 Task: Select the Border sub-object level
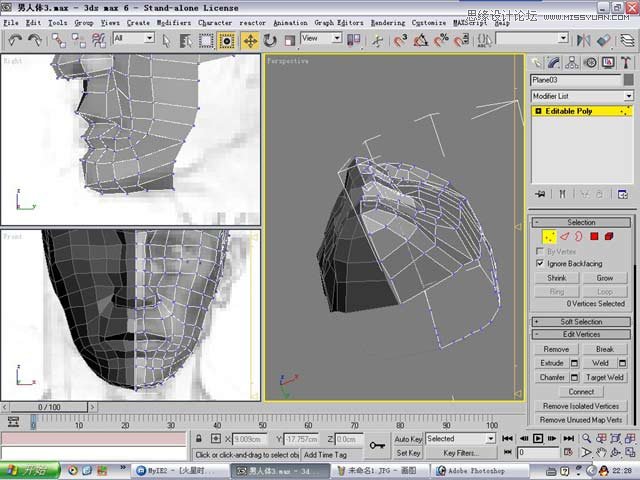tap(579, 236)
